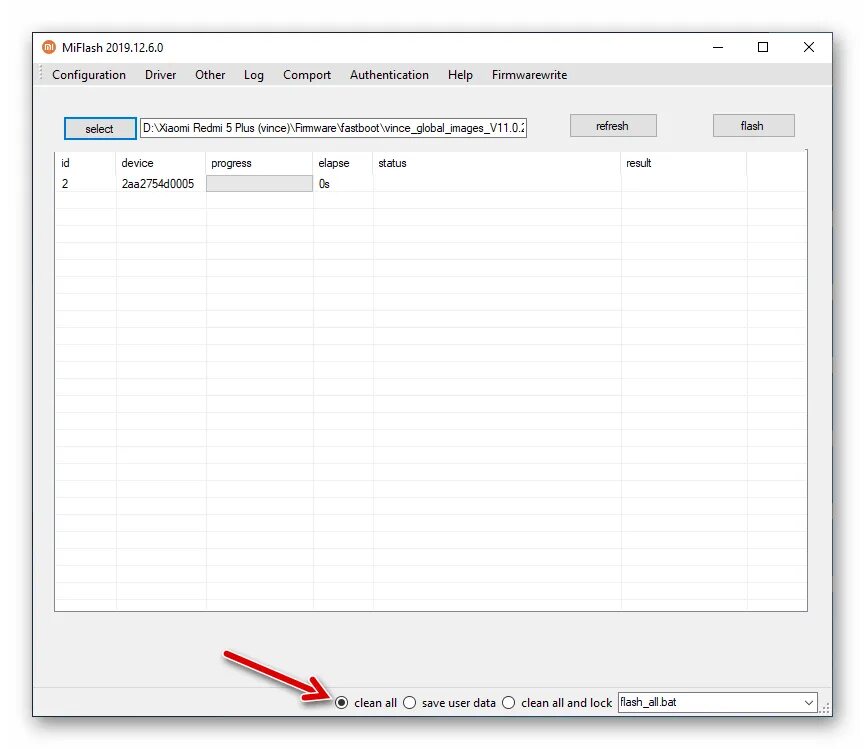Click the device column header
Image resolution: width=865 pixels, height=749 pixels.
pos(161,163)
